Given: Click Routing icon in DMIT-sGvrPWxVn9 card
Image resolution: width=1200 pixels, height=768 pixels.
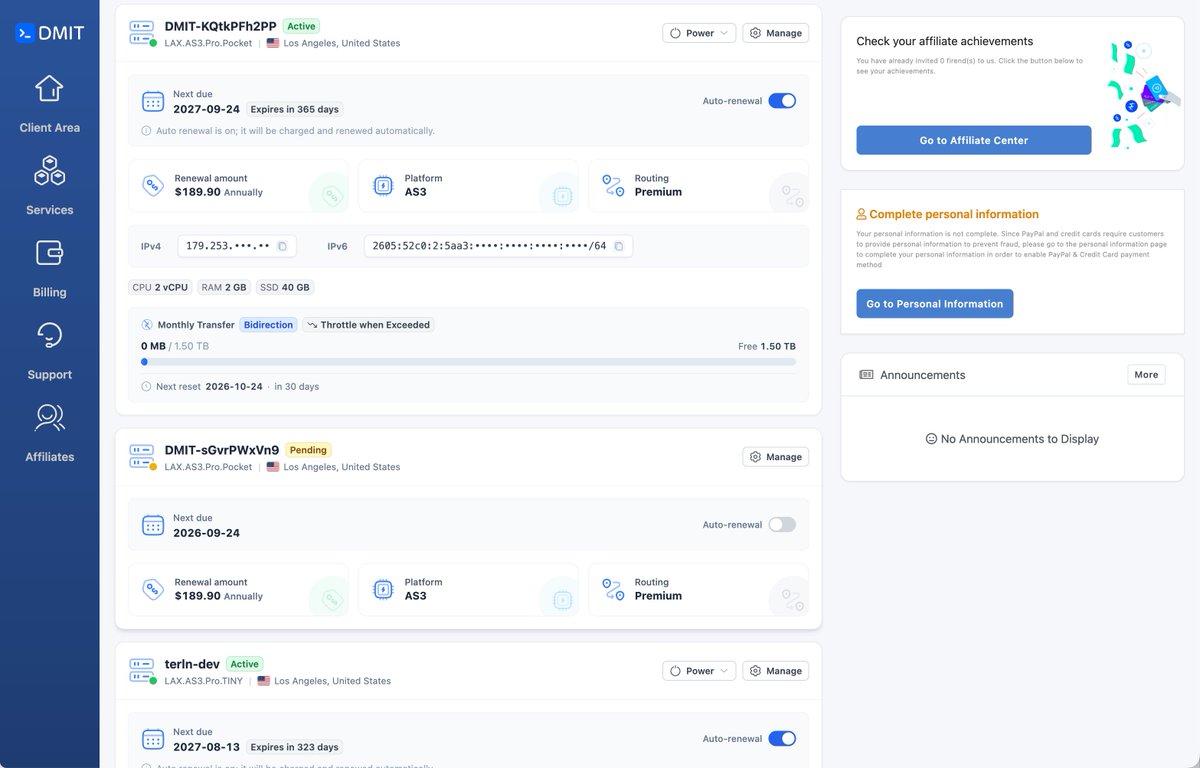Looking at the screenshot, I should coord(613,589).
